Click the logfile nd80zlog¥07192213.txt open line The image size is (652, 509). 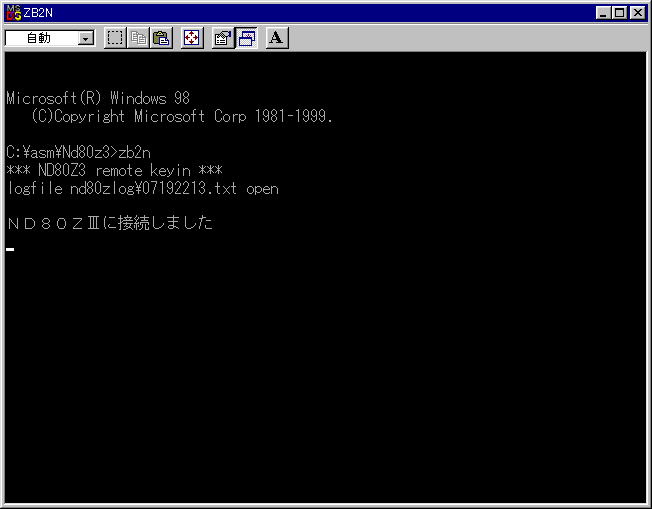coord(143,189)
